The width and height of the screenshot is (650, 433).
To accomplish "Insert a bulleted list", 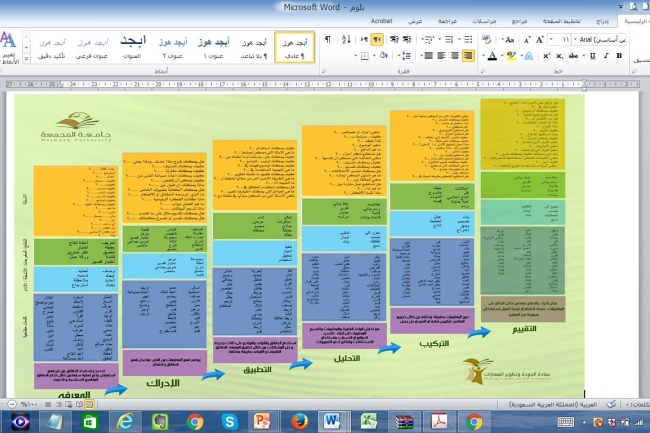I will [468, 39].
